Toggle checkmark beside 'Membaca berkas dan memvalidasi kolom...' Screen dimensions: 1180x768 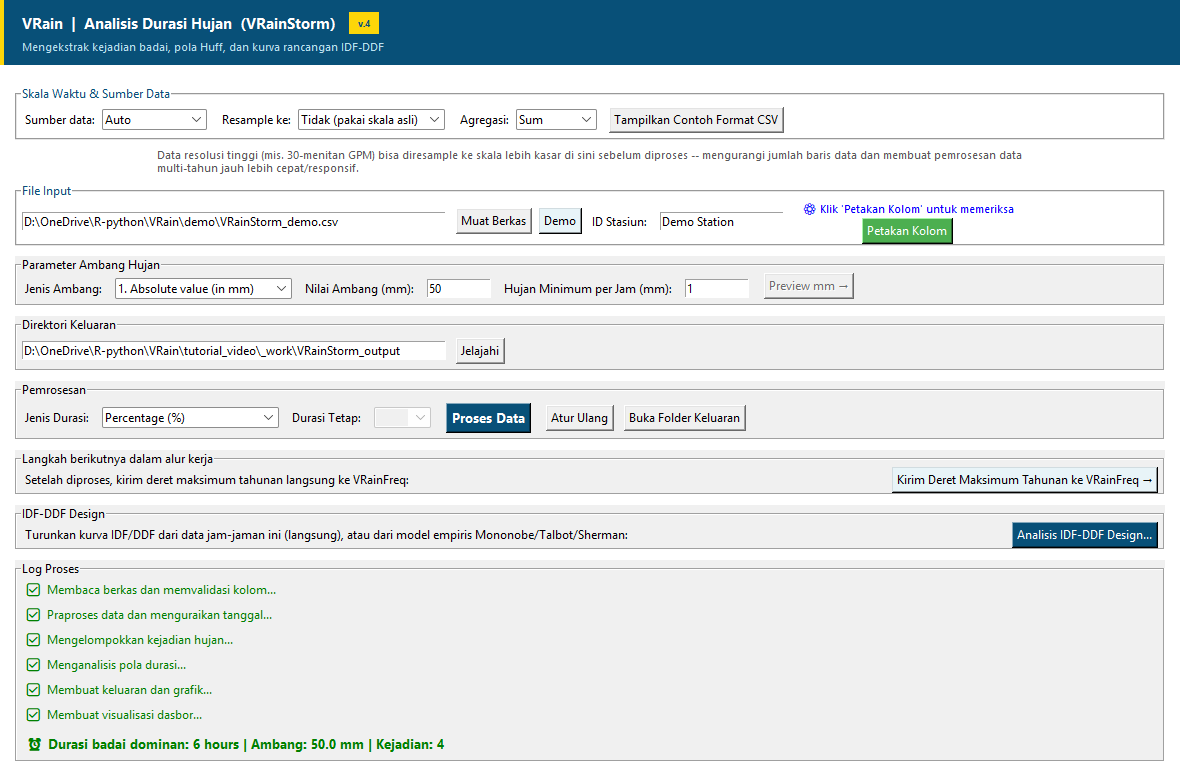coord(33,590)
